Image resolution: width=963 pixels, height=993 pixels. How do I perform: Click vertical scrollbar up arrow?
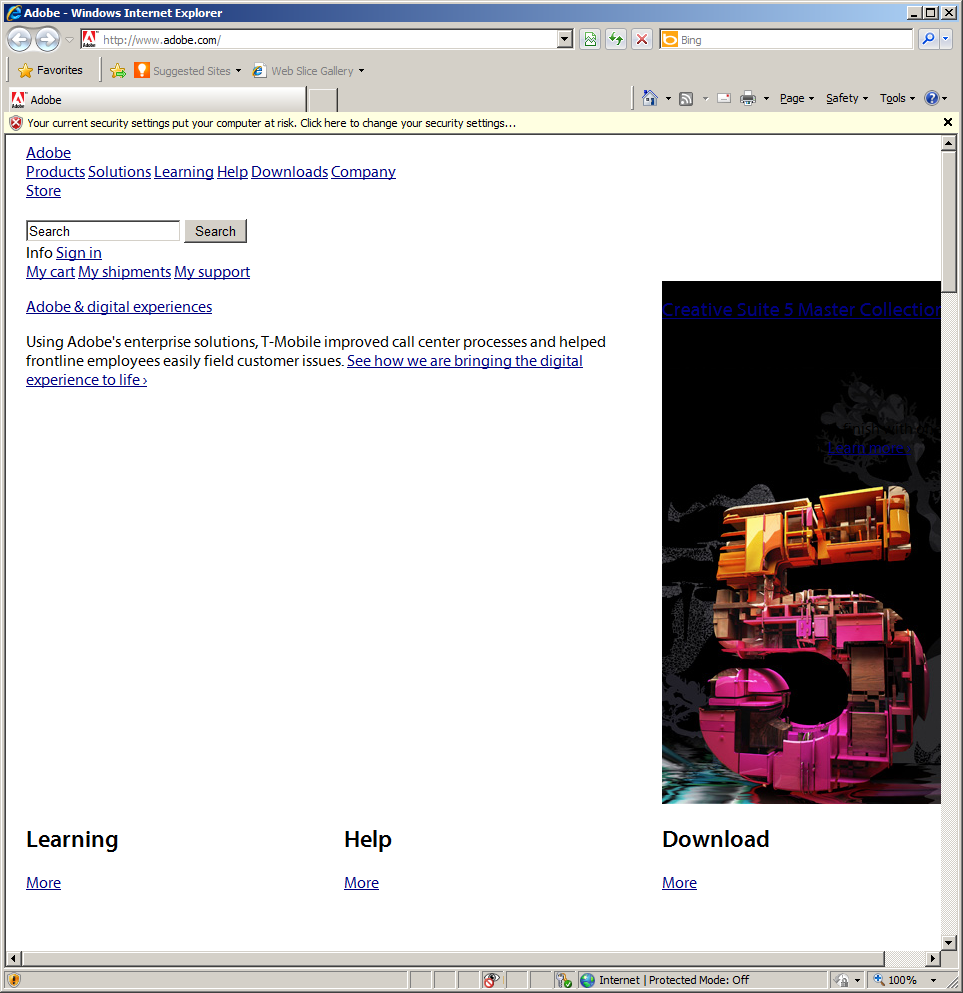tap(948, 143)
